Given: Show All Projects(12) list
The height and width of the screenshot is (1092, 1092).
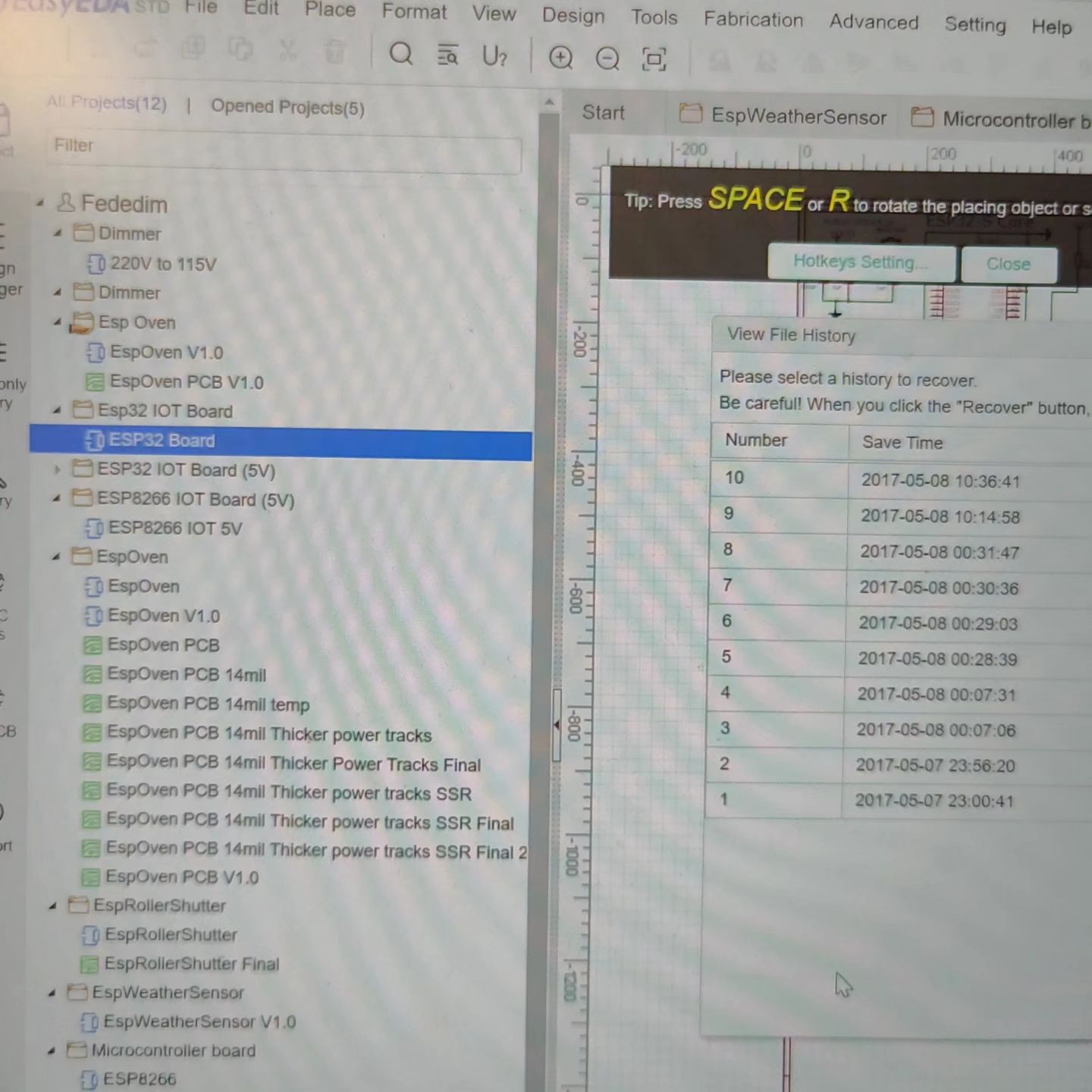Looking at the screenshot, I should tap(107, 102).
